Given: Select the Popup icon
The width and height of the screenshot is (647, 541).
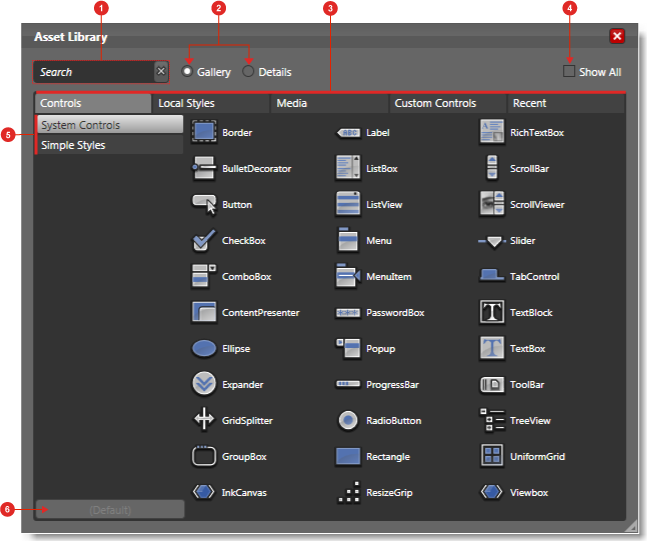Looking at the screenshot, I should (347, 348).
